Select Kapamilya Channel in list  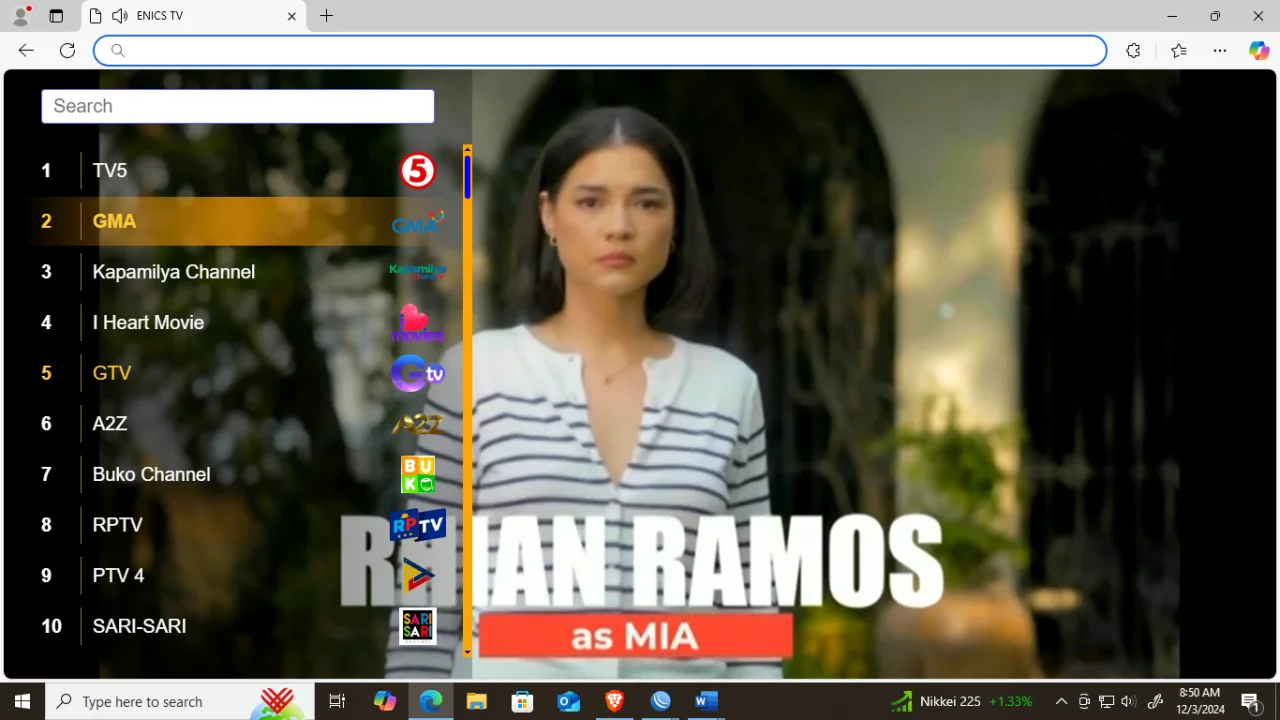pyautogui.click(x=174, y=272)
